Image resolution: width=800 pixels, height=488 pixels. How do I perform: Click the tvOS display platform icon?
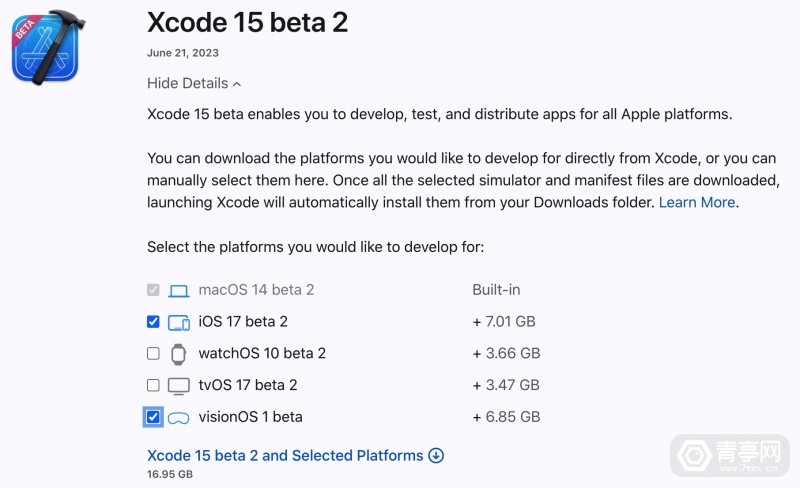[x=178, y=385]
